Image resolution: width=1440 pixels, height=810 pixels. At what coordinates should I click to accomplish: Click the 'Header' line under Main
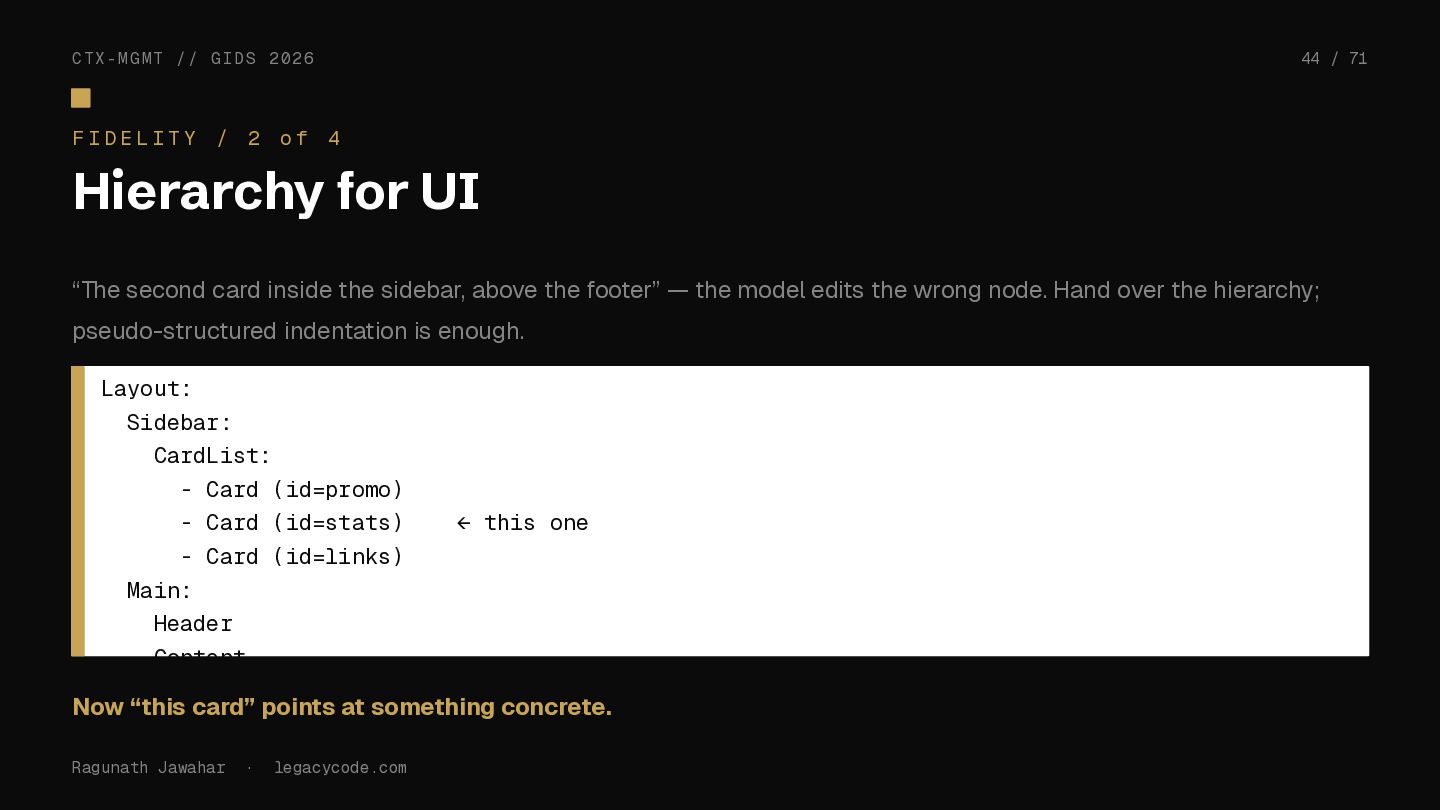193,624
